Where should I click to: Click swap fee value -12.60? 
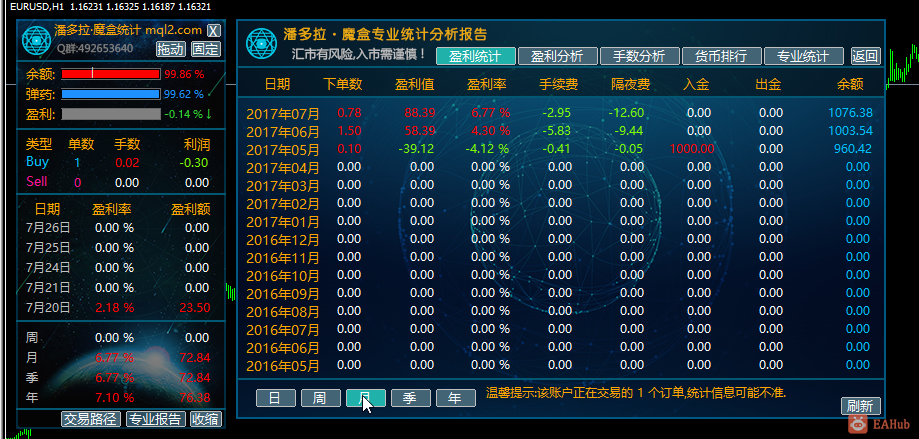(x=626, y=113)
